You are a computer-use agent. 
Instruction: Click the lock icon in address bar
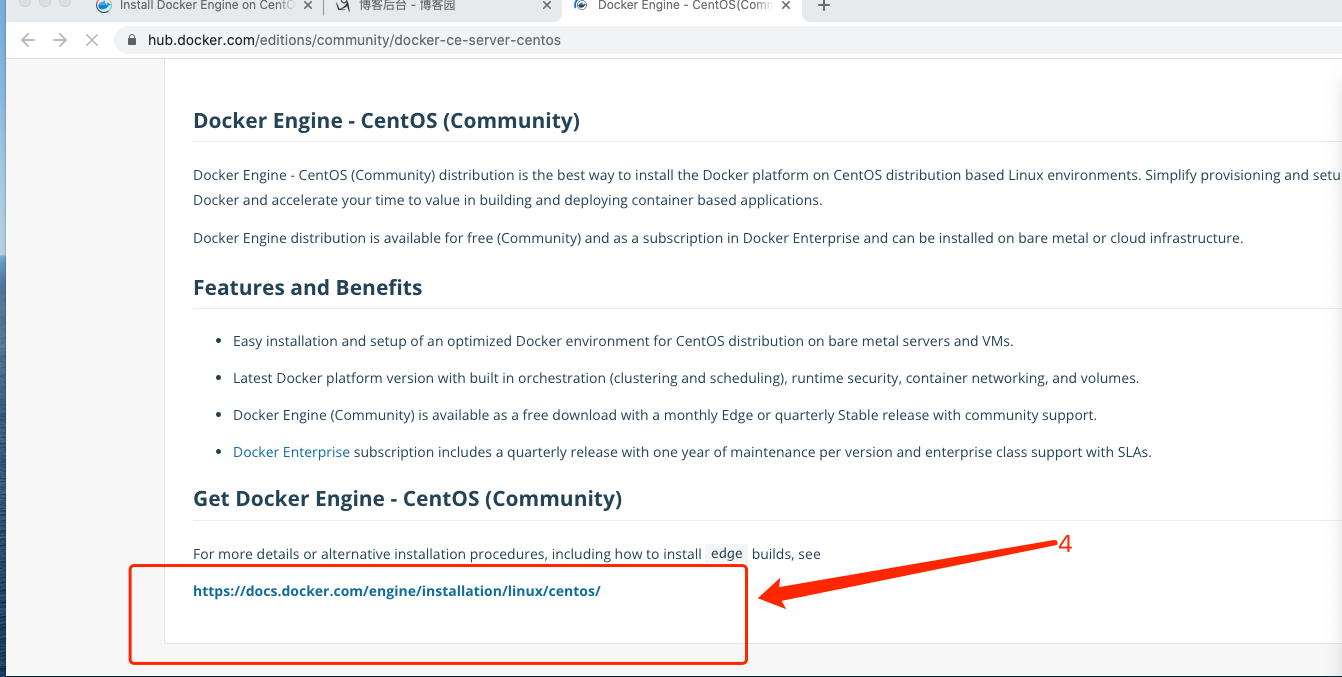[x=132, y=40]
